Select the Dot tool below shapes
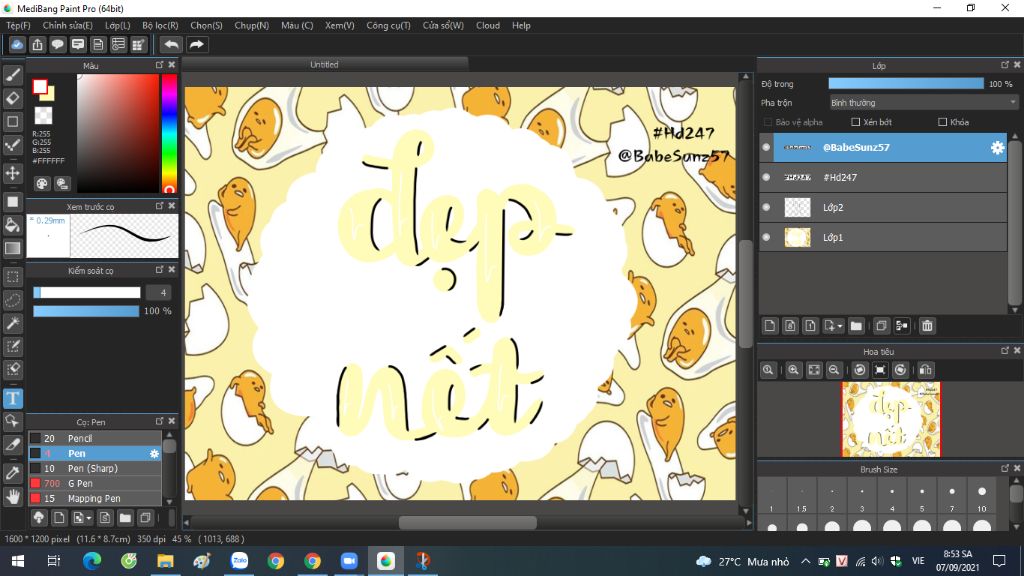 pos(12,145)
